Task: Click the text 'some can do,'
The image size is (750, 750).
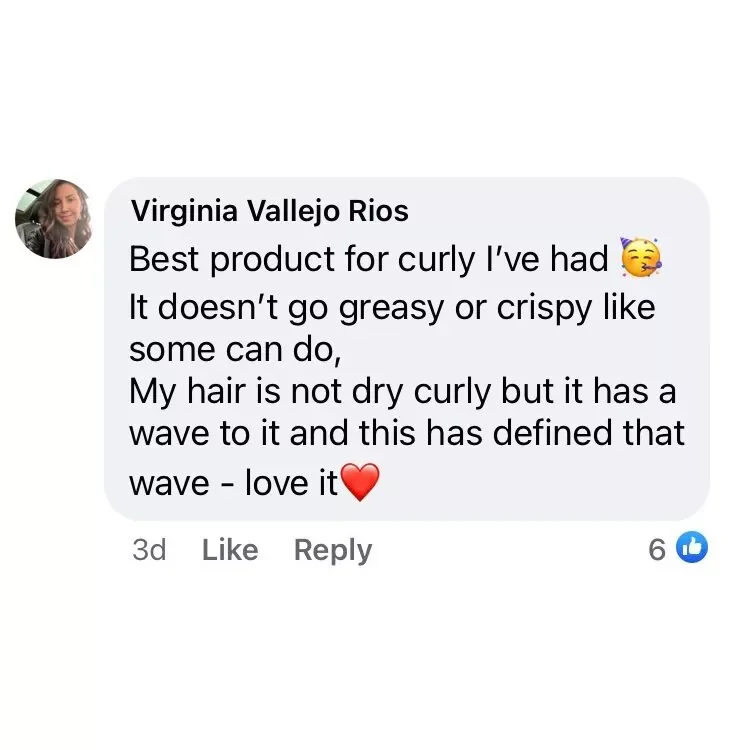Action: 235,350
